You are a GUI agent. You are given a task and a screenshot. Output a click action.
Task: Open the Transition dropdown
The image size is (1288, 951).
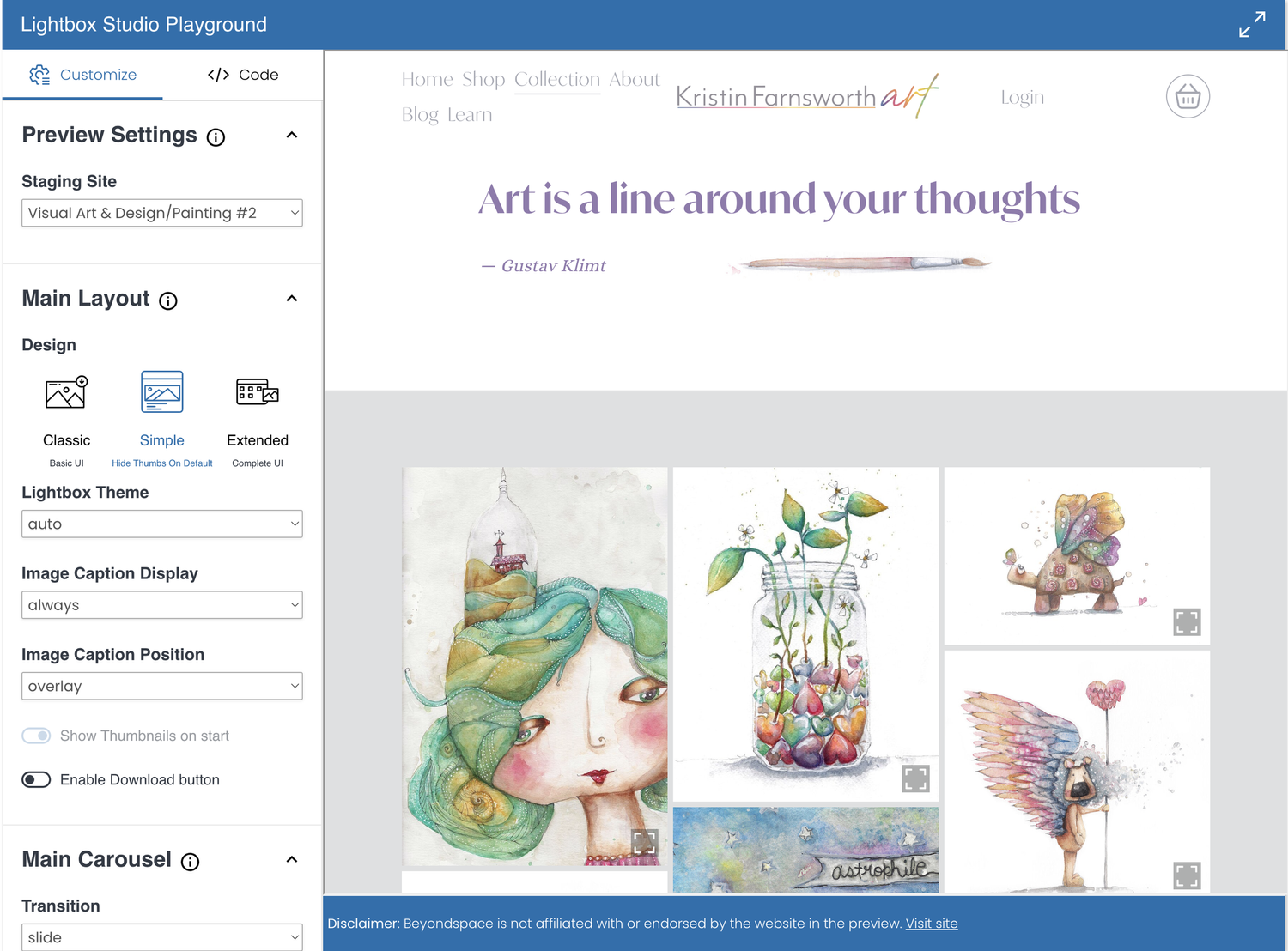pyautogui.click(x=162, y=937)
